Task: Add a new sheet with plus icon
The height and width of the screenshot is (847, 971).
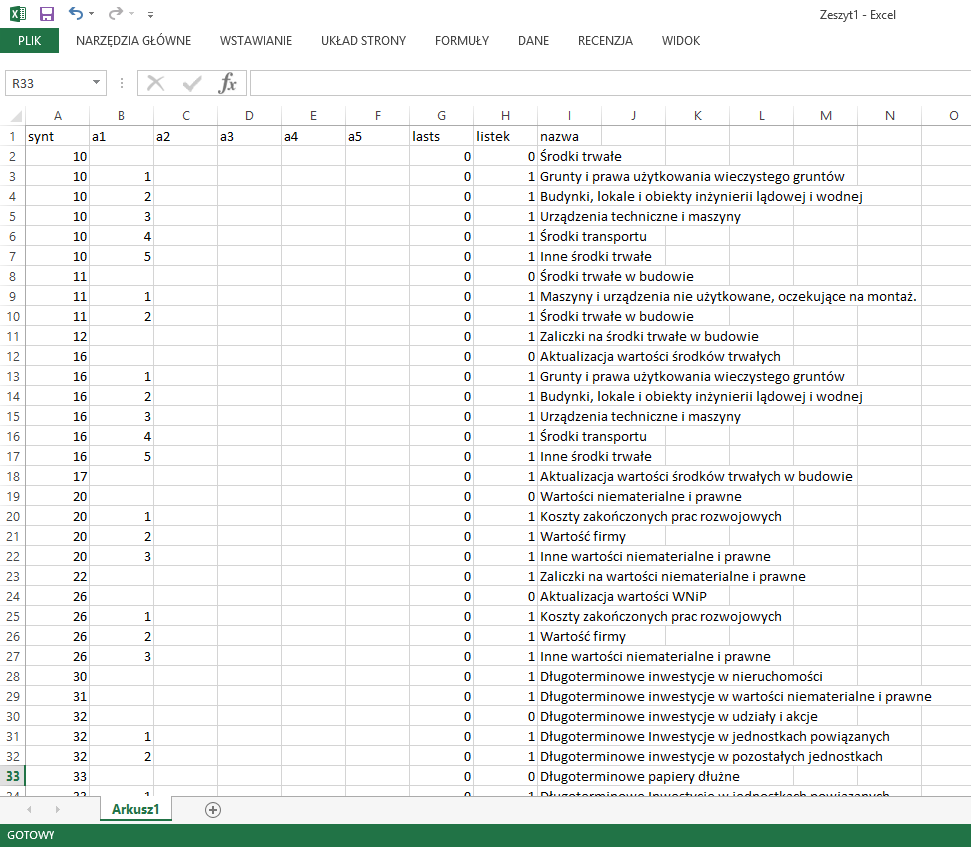Action: [212, 810]
